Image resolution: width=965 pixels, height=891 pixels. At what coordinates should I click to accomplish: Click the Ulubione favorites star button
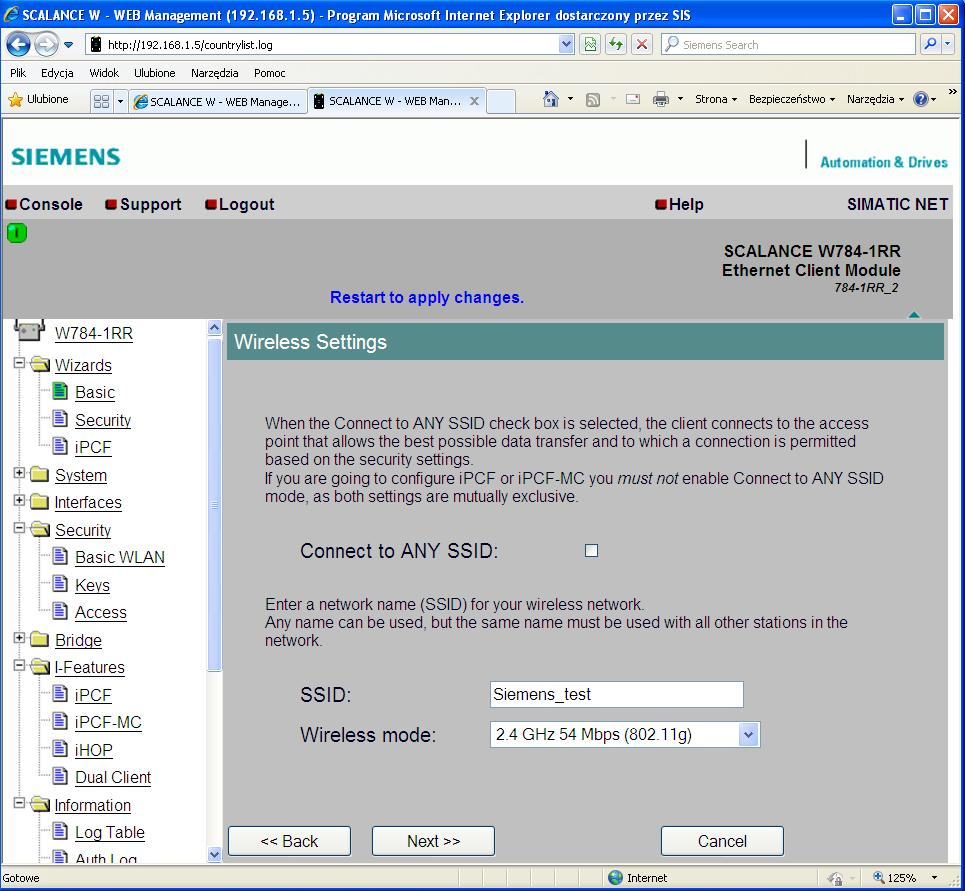(38, 99)
